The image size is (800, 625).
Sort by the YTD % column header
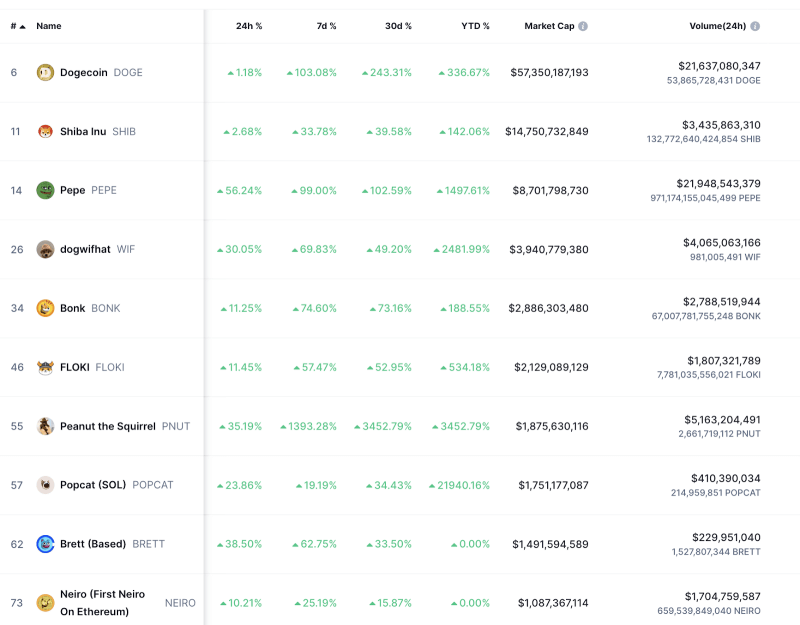[474, 26]
